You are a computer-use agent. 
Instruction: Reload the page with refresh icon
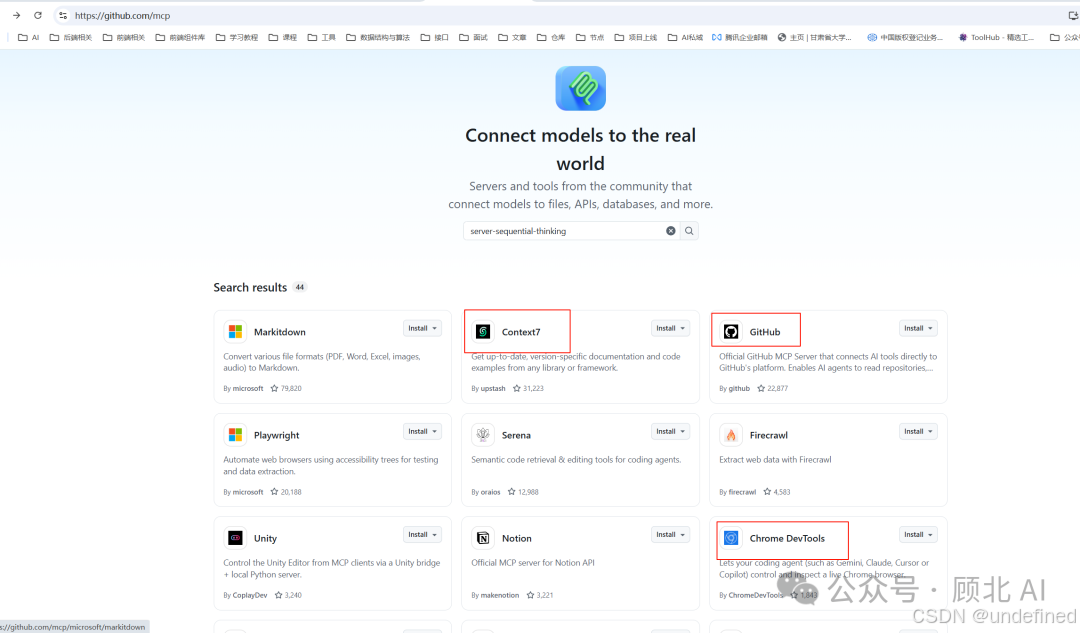click(38, 15)
